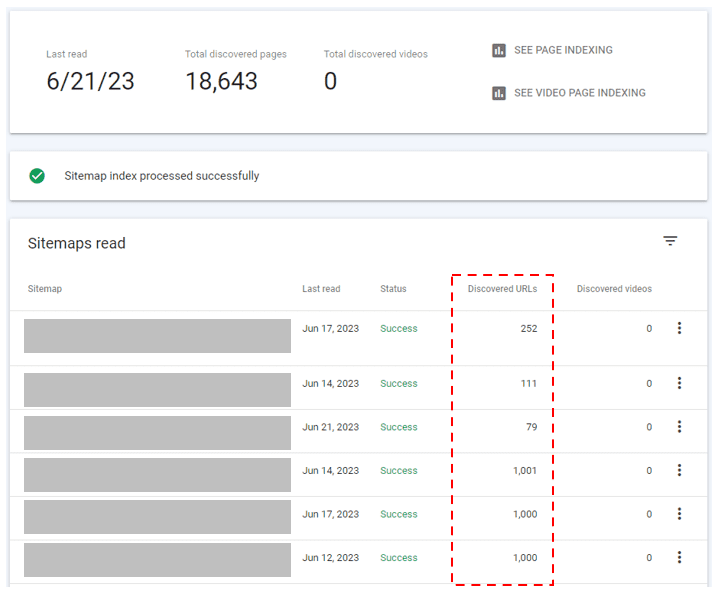720x594 pixels.
Task: Click the Status column header
Action: 393,289
